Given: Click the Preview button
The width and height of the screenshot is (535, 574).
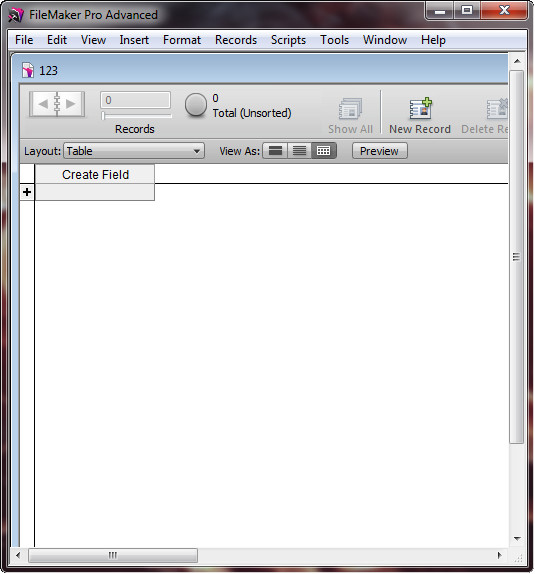Looking at the screenshot, I should coord(379,151).
